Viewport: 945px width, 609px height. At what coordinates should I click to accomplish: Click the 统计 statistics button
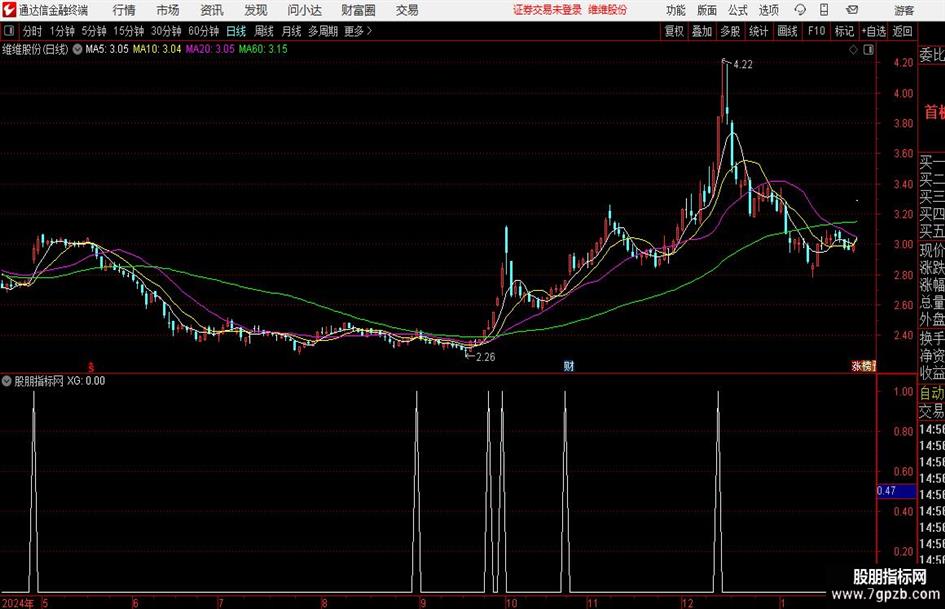click(x=759, y=31)
